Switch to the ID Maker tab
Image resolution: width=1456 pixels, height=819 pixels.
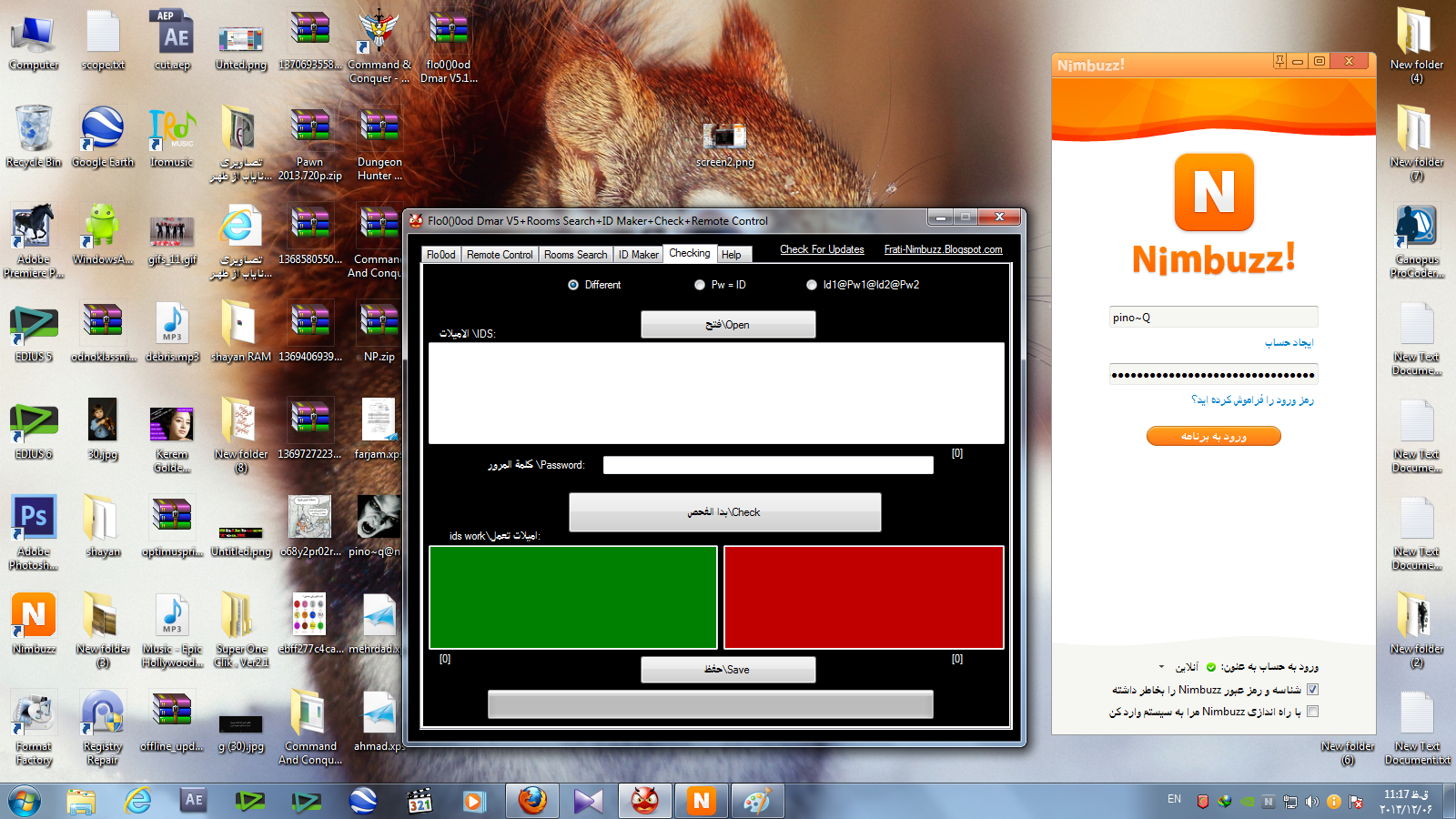pos(638,255)
